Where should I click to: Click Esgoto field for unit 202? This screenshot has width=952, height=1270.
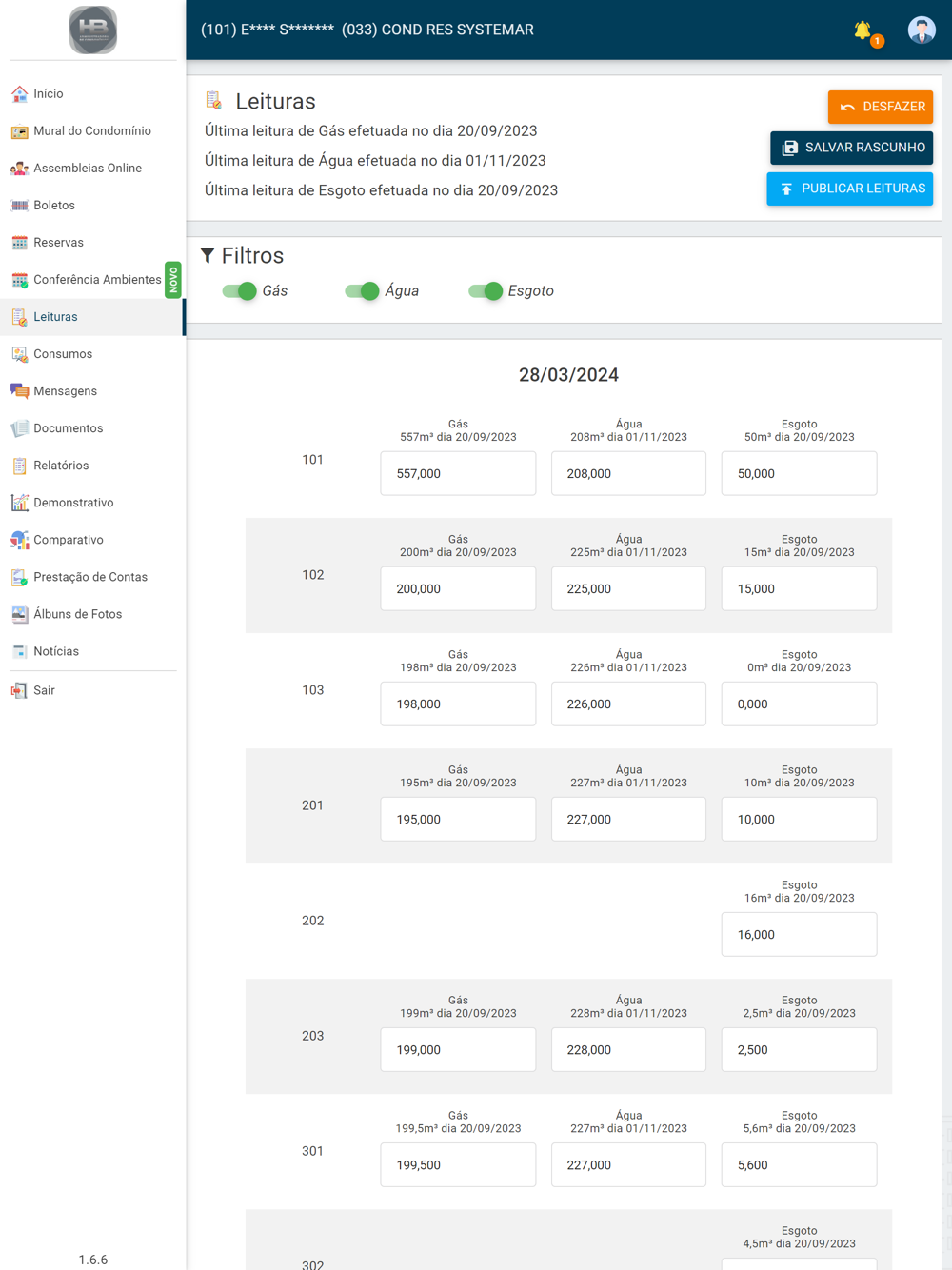[x=799, y=934]
